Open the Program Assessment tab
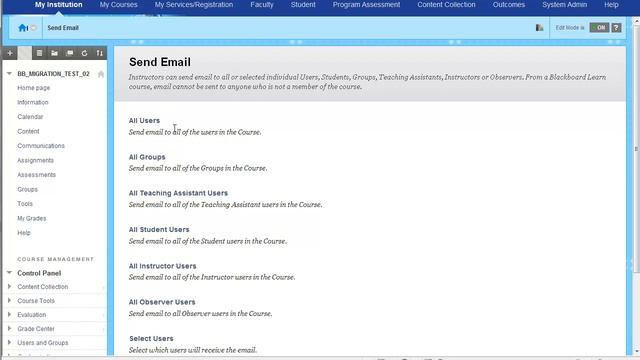This screenshot has height=360, width=640. [x=366, y=5]
